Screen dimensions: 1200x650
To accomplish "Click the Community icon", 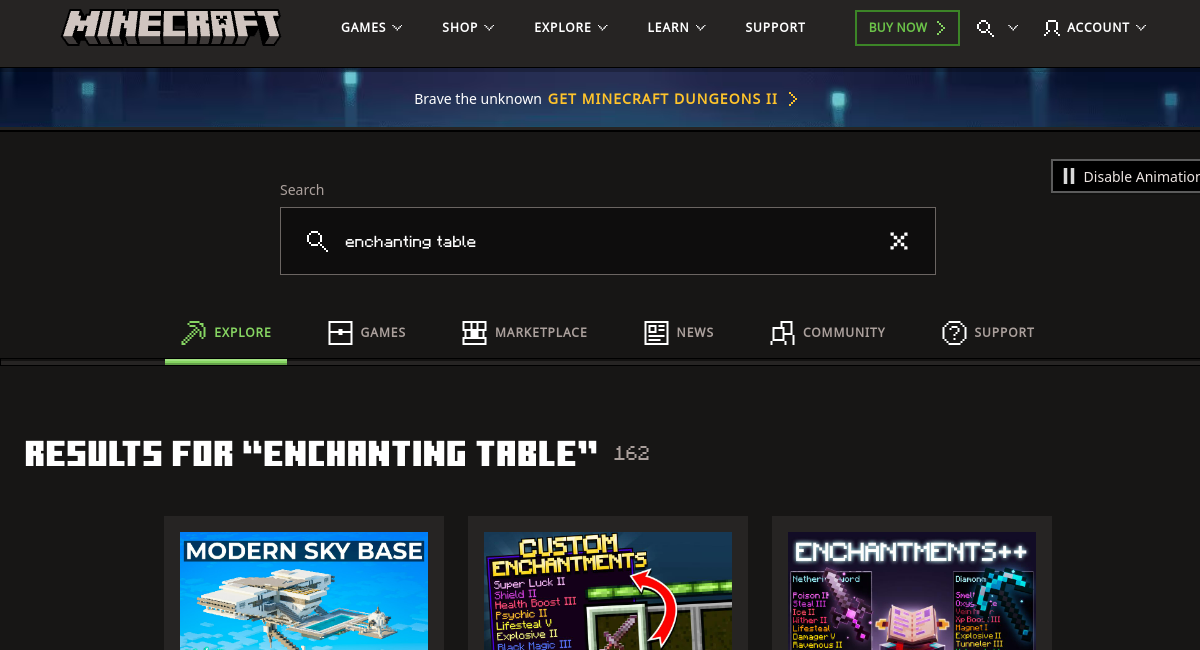I will 782,333.
